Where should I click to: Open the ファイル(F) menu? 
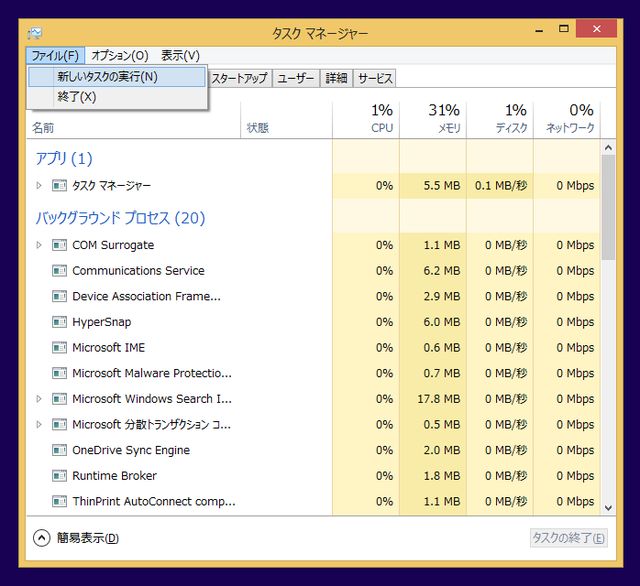[x=55, y=55]
